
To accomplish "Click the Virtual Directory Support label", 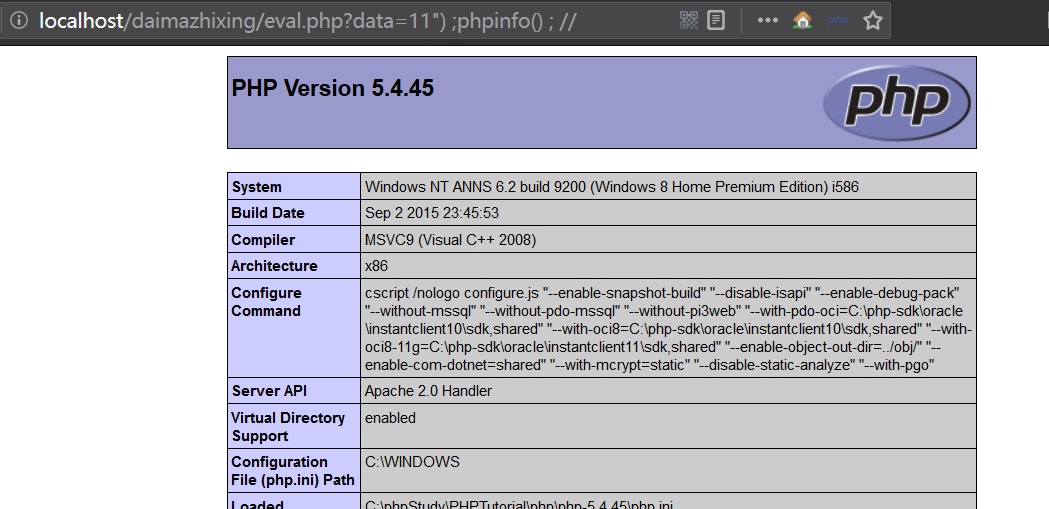I will pos(288,427).
